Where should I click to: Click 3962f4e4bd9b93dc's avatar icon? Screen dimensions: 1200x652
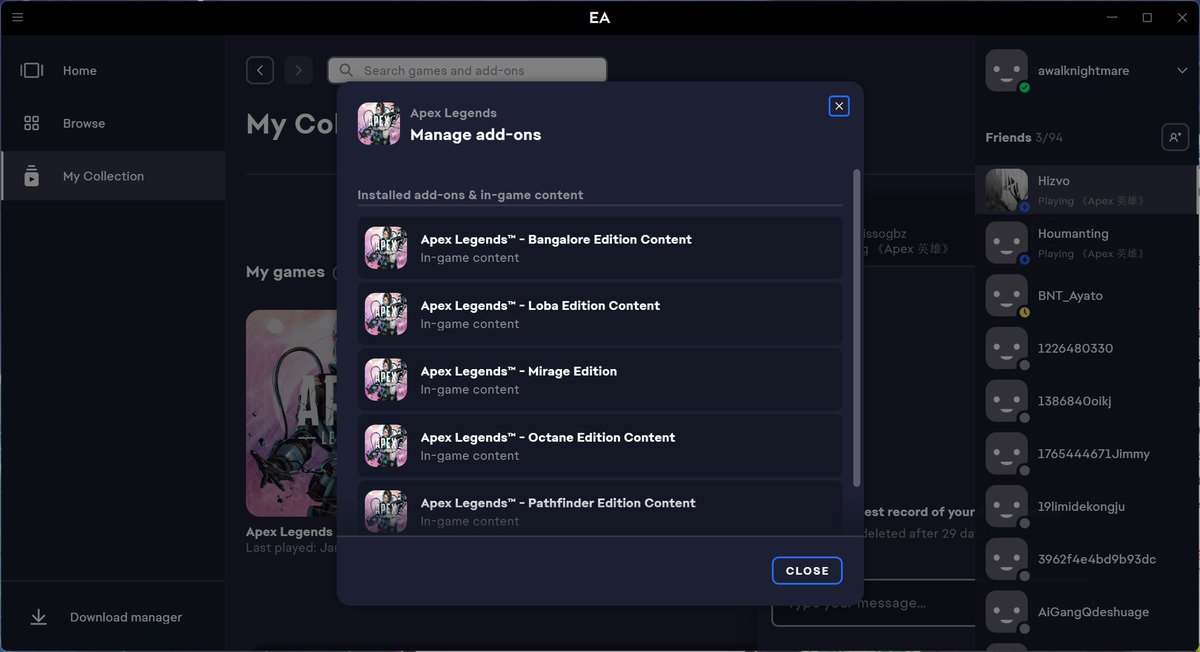pos(1006,559)
